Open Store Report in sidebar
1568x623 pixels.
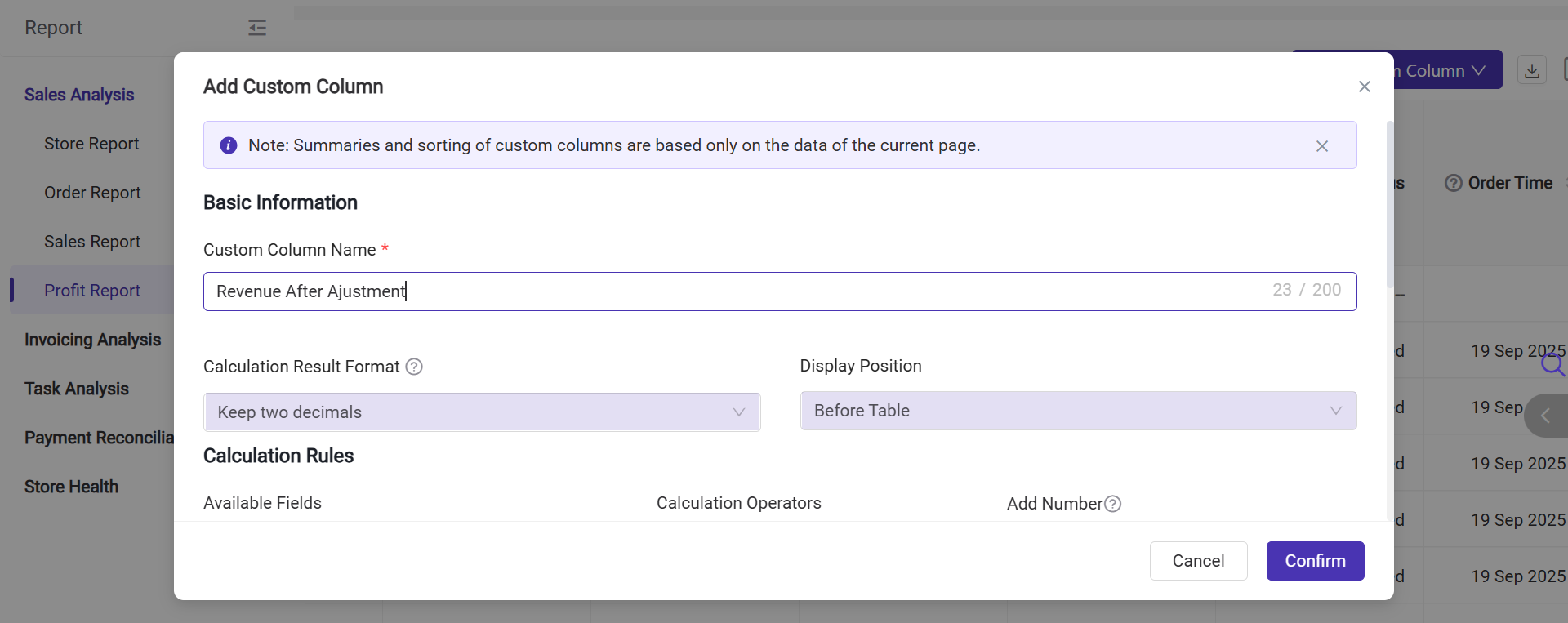(x=91, y=144)
